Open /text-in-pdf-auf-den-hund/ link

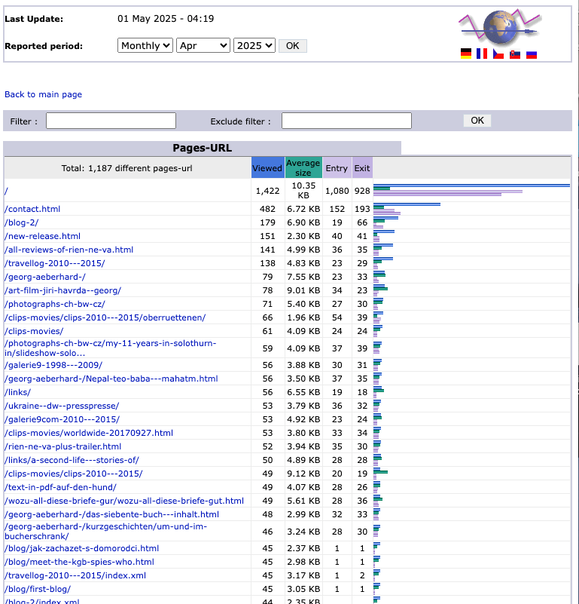(x=60, y=487)
